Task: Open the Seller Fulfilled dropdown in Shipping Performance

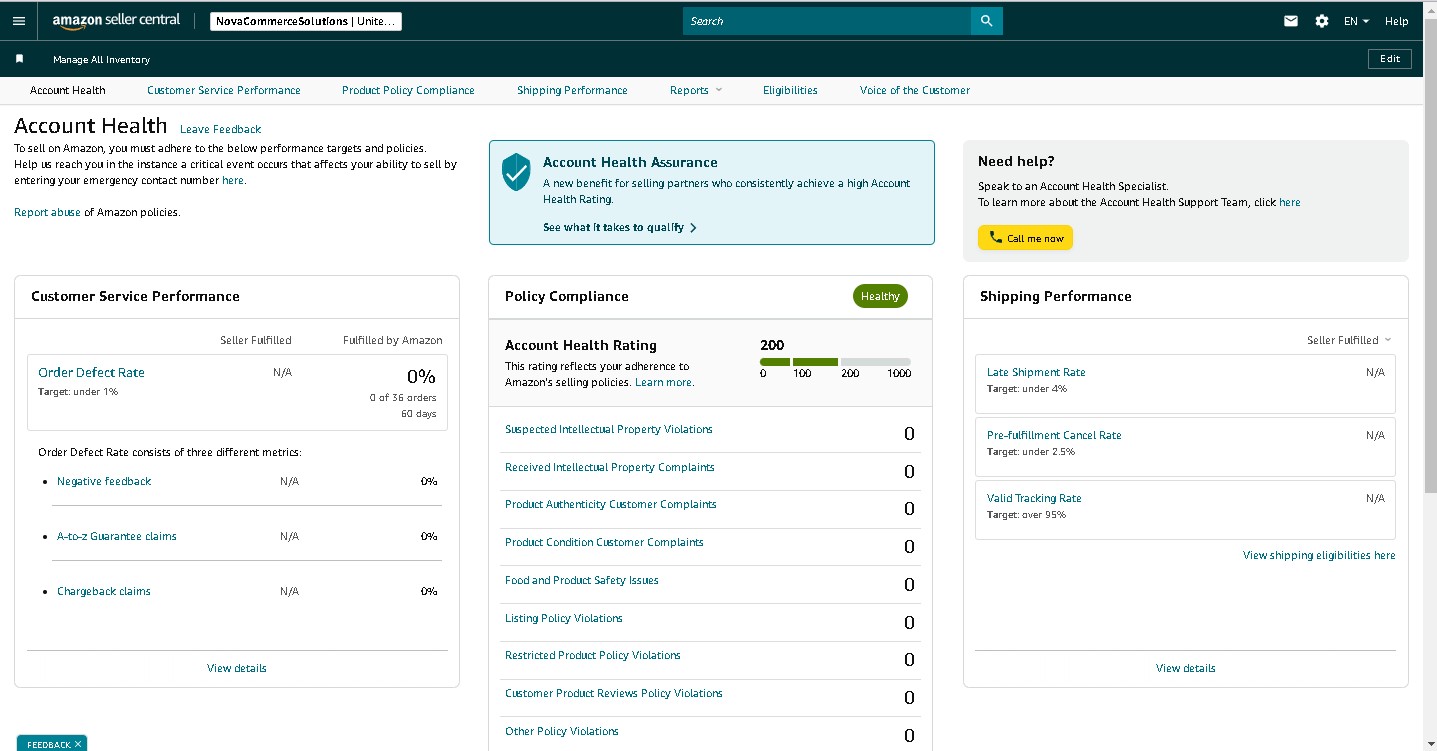Action: (1348, 340)
